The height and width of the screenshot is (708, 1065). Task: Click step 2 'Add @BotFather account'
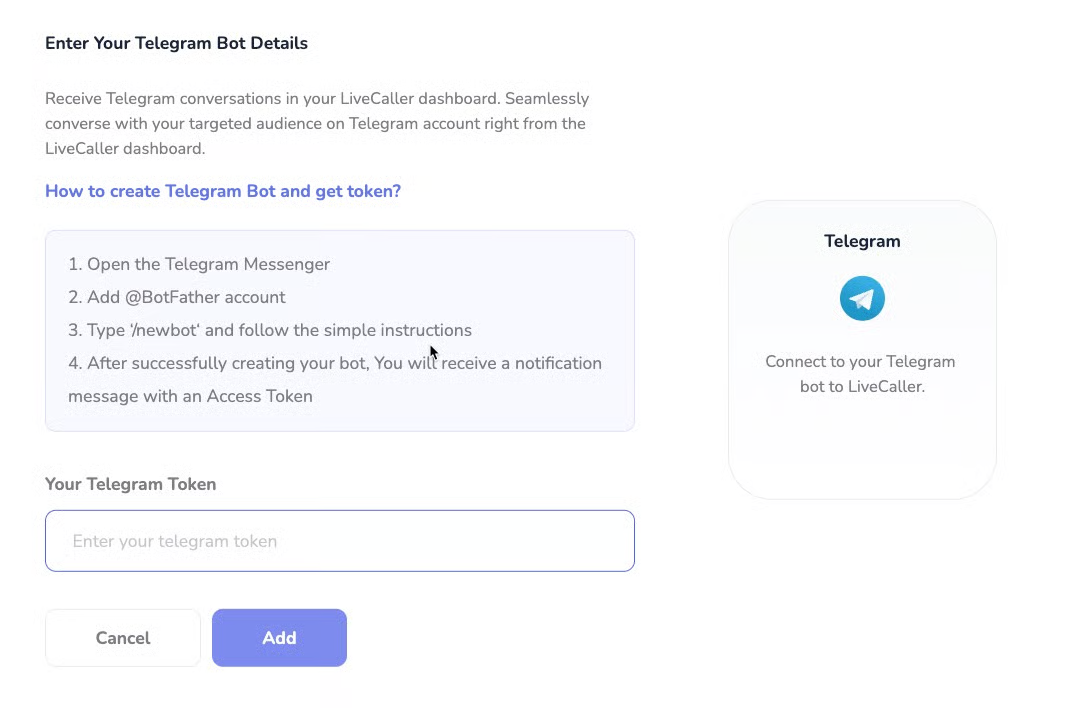click(177, 297)
